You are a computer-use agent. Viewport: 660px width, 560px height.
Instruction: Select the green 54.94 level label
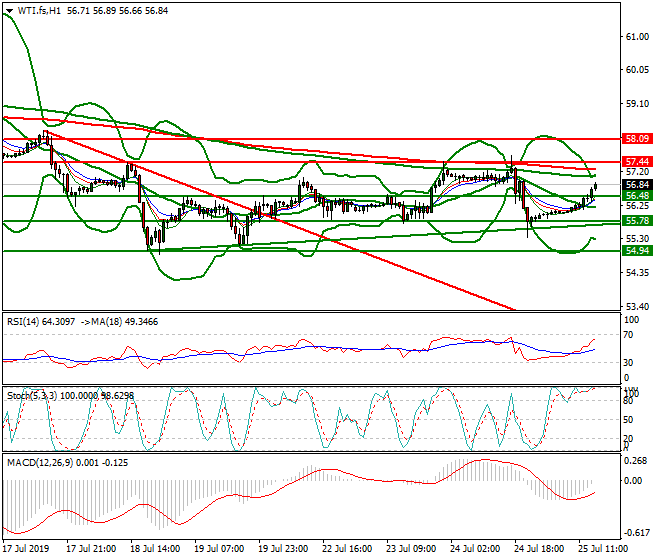pos(637,251)
